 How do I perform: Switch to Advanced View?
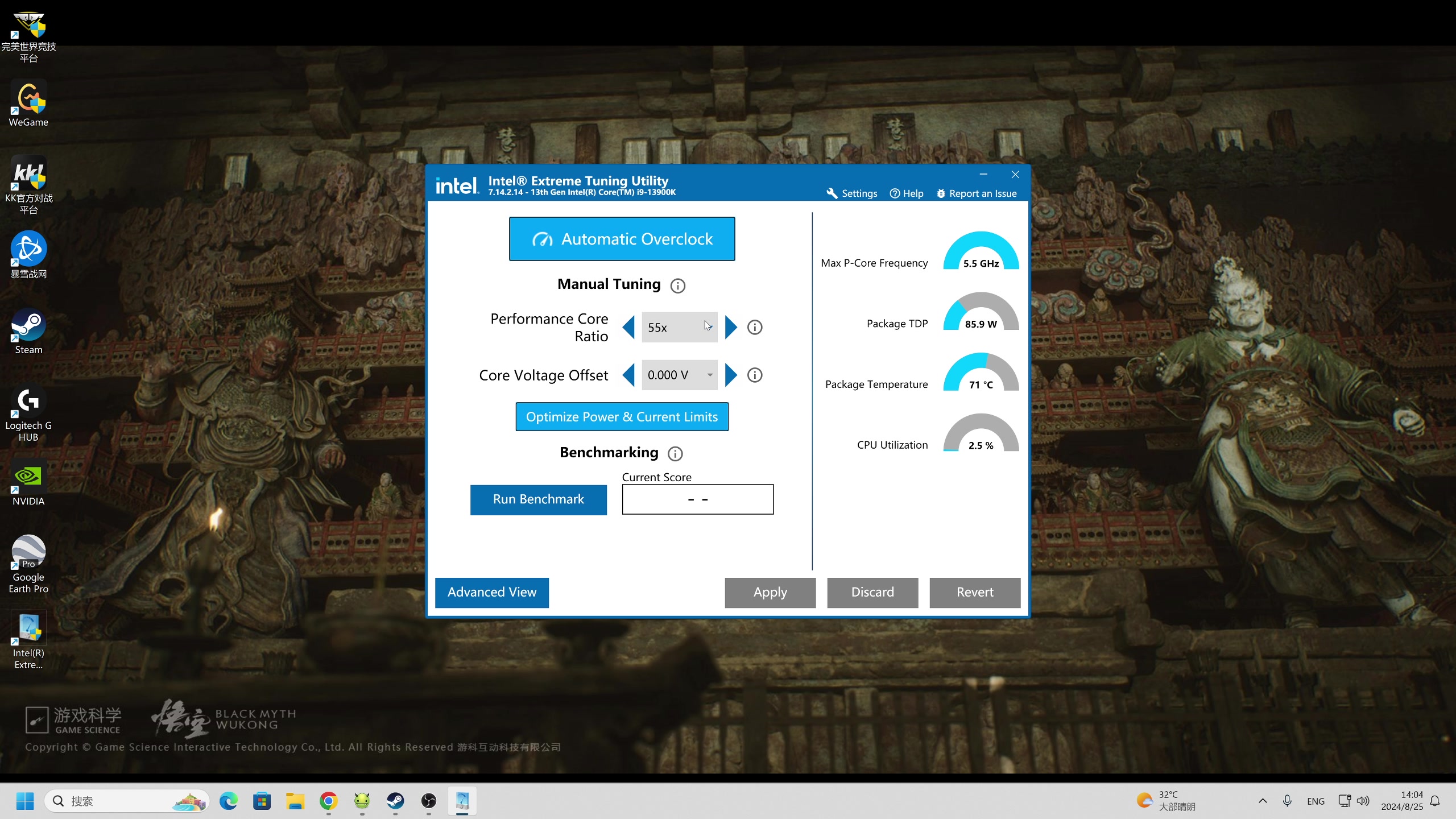coord(491,593)
